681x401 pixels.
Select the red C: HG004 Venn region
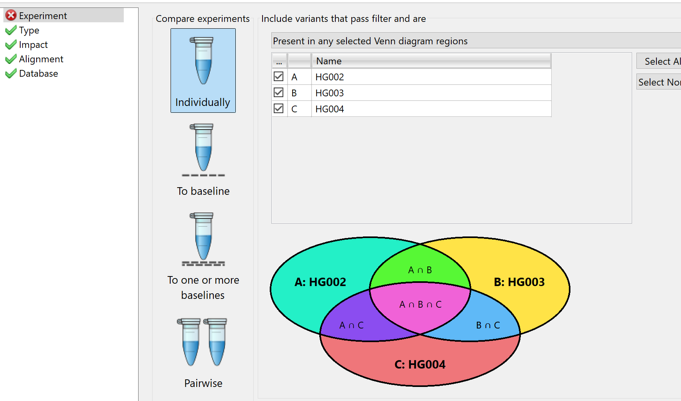click(420, 364)
